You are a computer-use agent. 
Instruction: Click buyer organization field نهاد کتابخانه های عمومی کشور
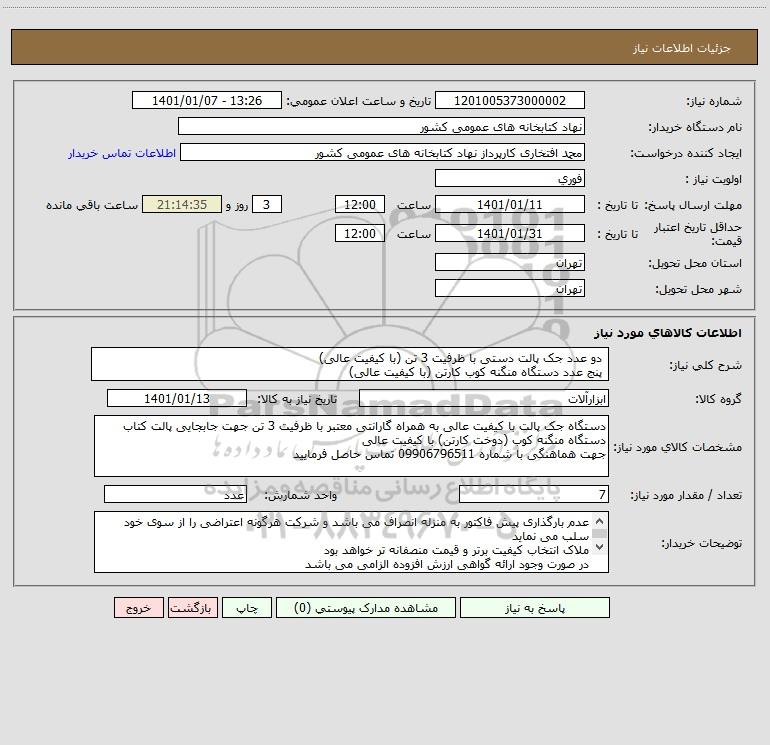click(381, 126)
